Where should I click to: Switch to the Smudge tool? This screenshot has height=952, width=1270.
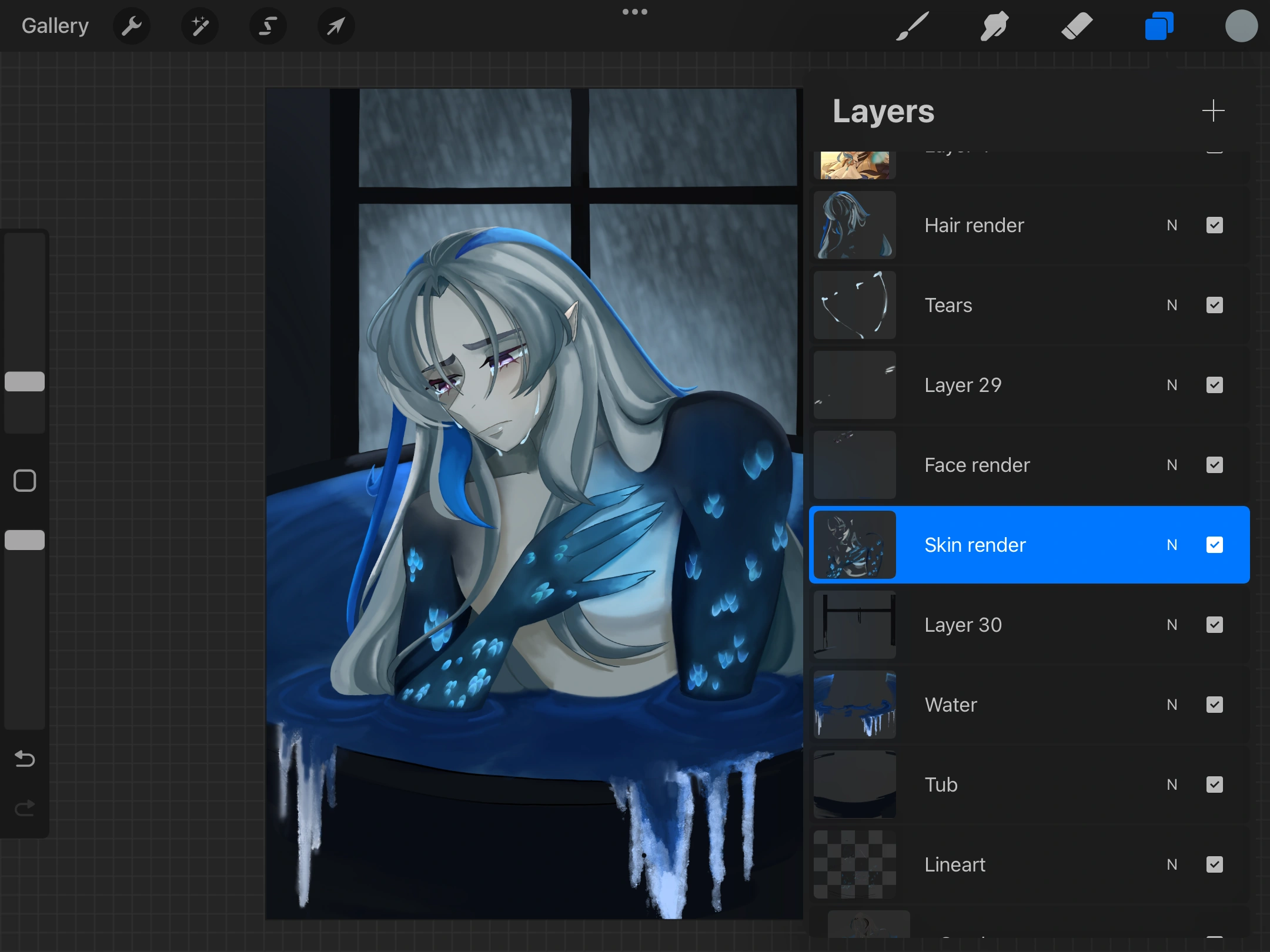coord(994,26)
